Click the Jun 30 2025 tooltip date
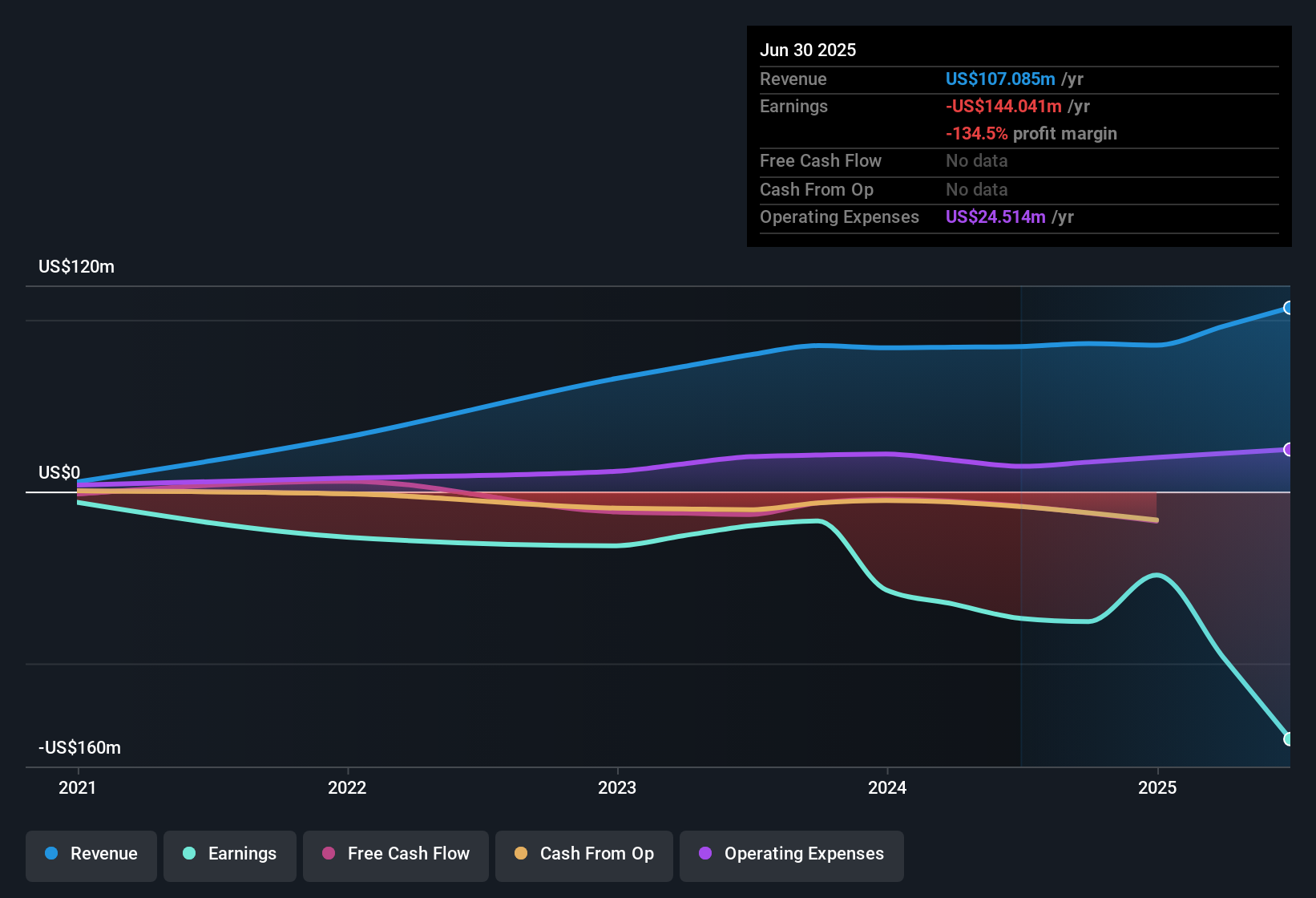The height and width of the screenshot is (898, 1316). (808, 51)
